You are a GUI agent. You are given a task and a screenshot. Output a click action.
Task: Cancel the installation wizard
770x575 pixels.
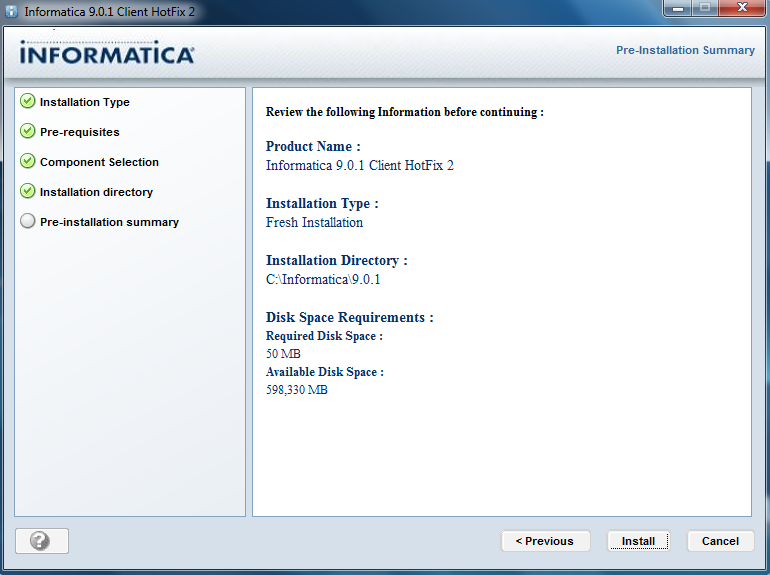click(x=720, y=541)
